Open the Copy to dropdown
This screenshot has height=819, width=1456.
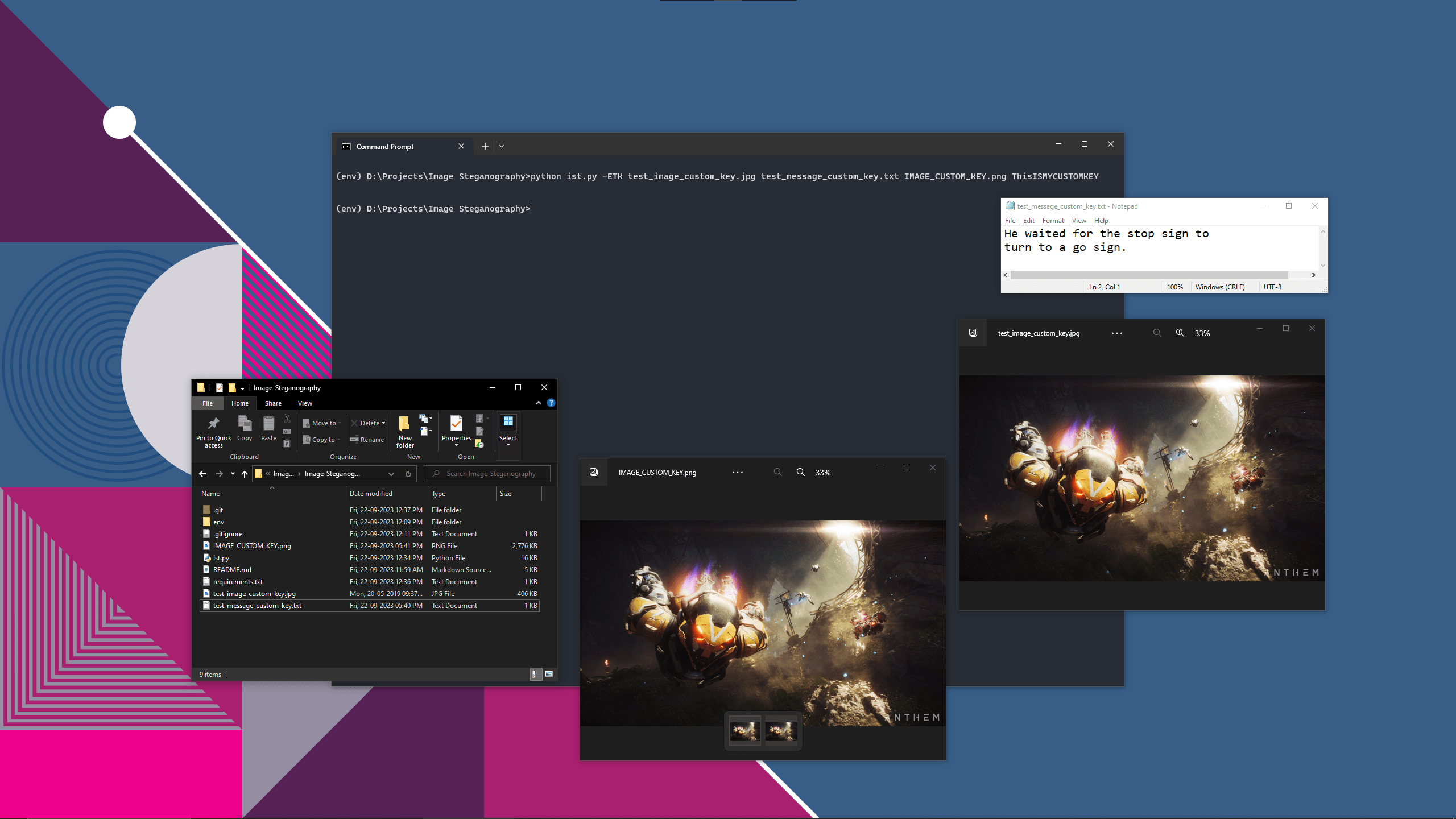(x=321, y=440)
